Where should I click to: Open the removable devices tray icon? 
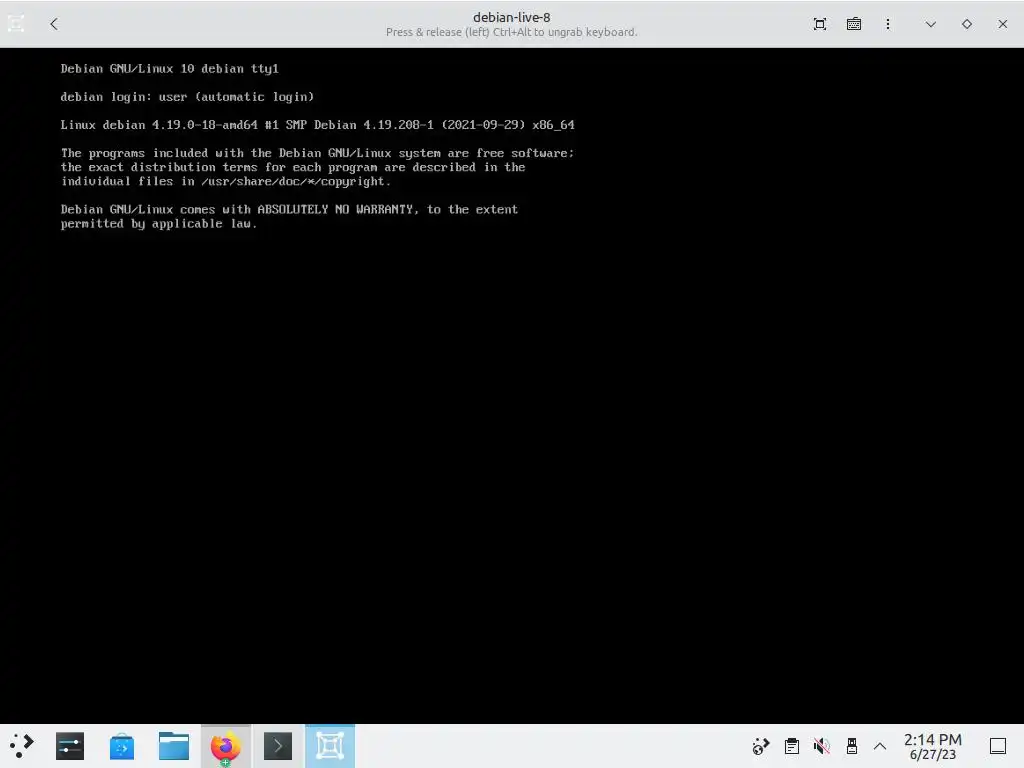(852, 746)
